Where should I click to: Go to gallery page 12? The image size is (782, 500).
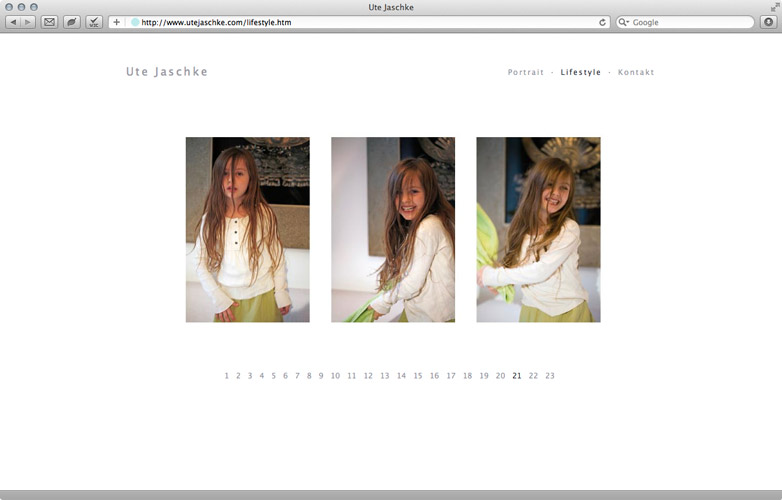point(368,376)
